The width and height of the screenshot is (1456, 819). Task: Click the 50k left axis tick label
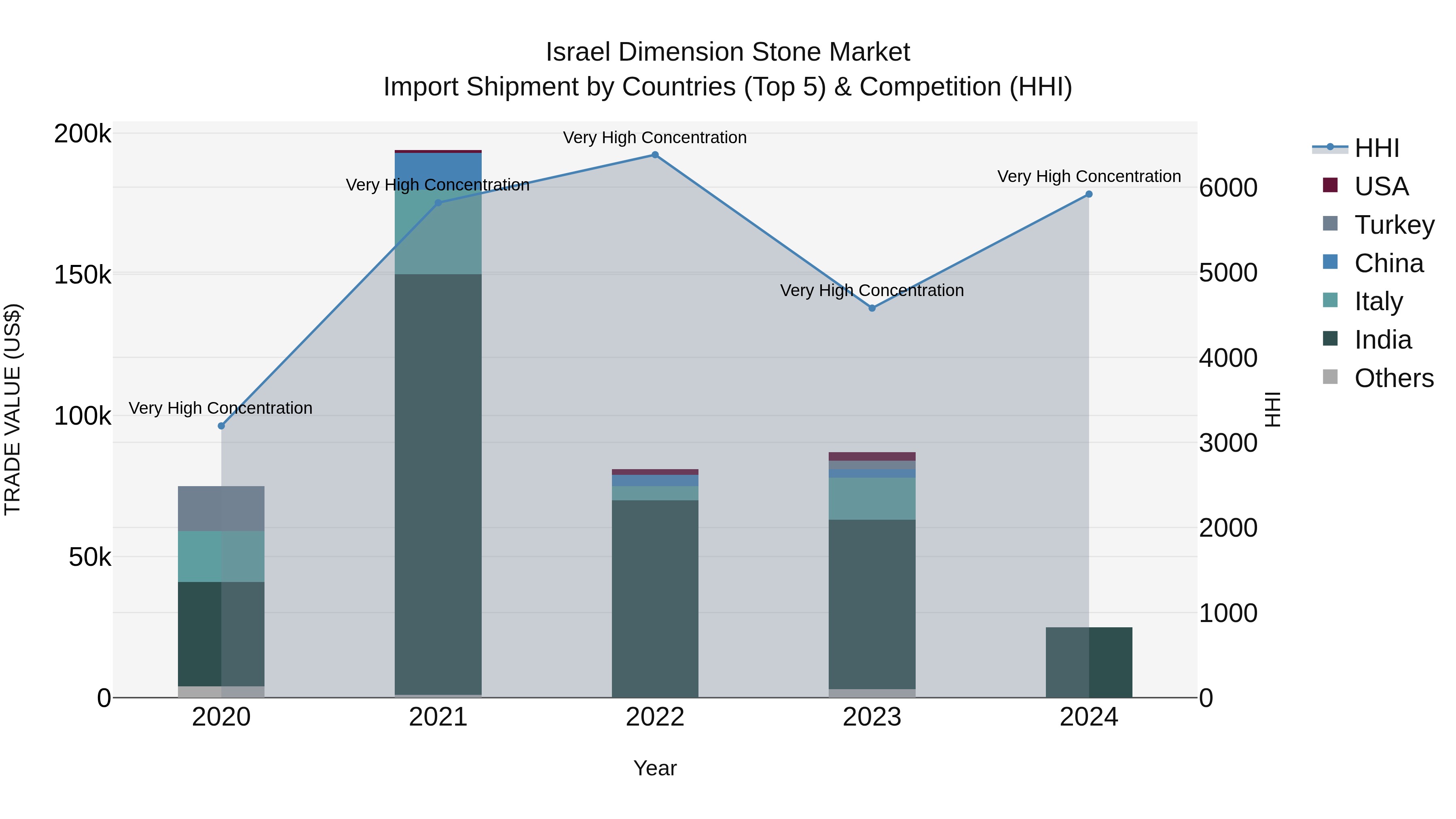tap(91, 557)
